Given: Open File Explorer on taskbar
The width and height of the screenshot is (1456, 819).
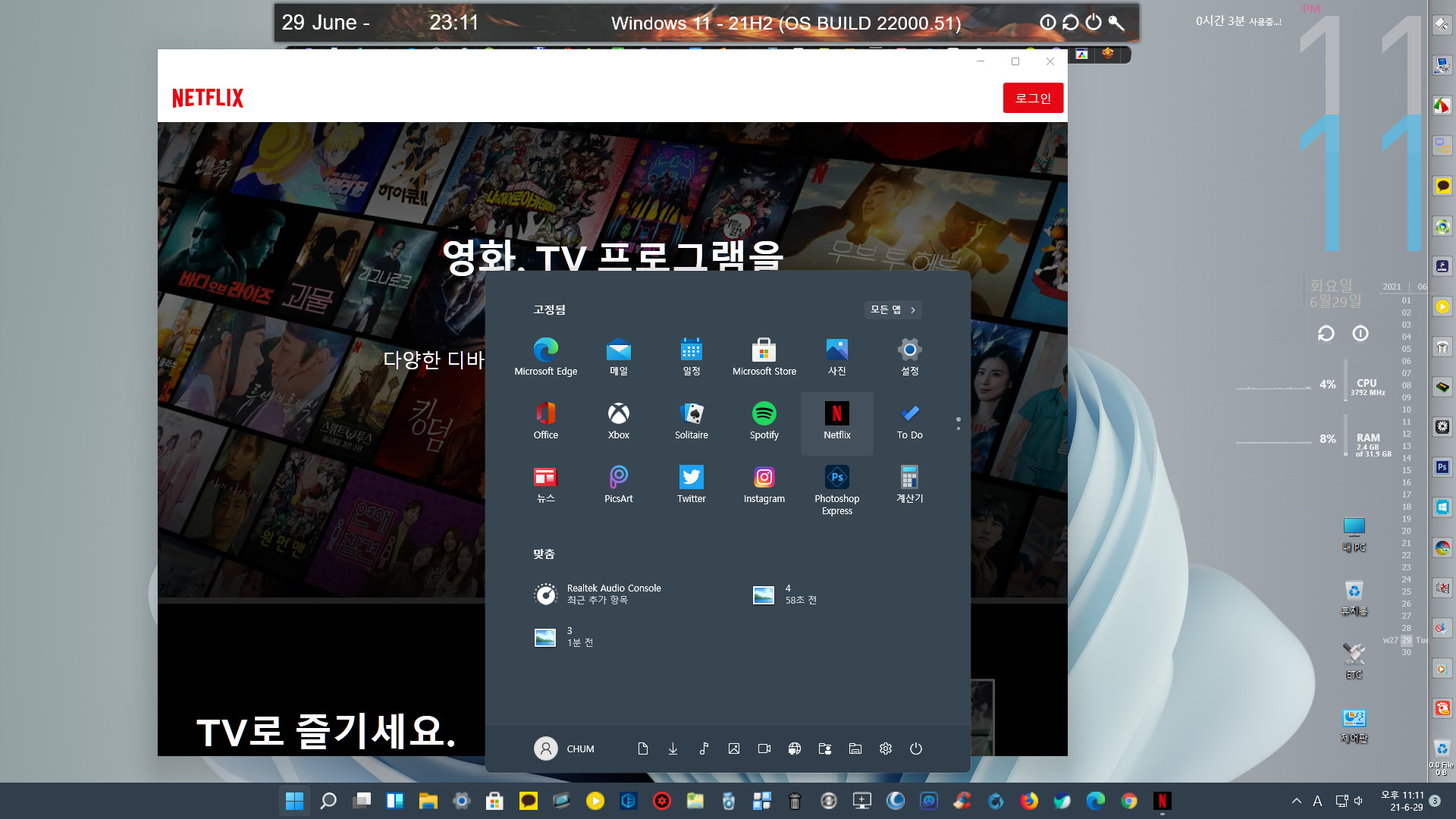Looking at the screenshot, I should pyautogui.click(x=428, y=801).
